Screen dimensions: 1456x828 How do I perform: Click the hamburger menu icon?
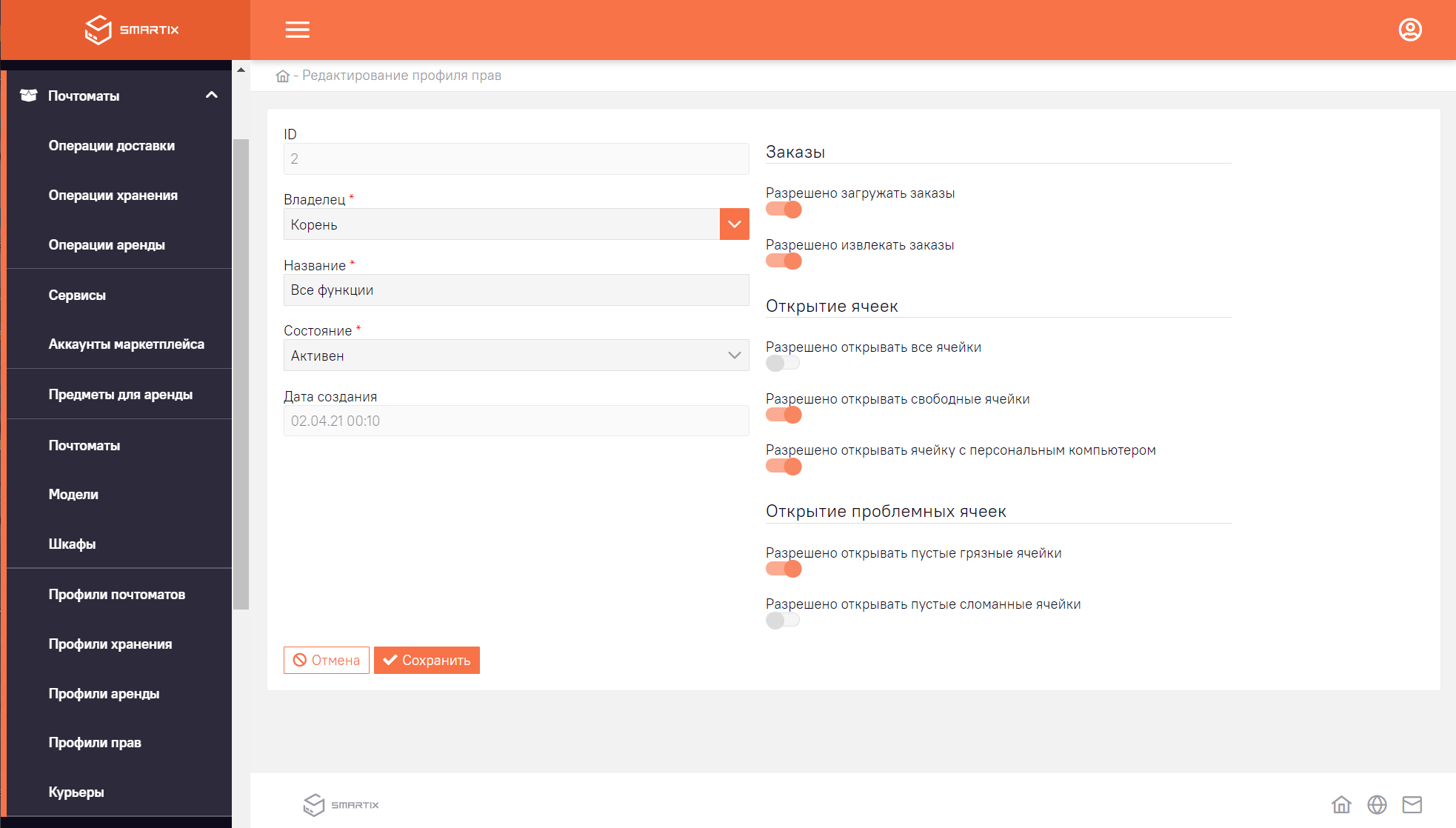pyautogui.click(x=298, y=28)
